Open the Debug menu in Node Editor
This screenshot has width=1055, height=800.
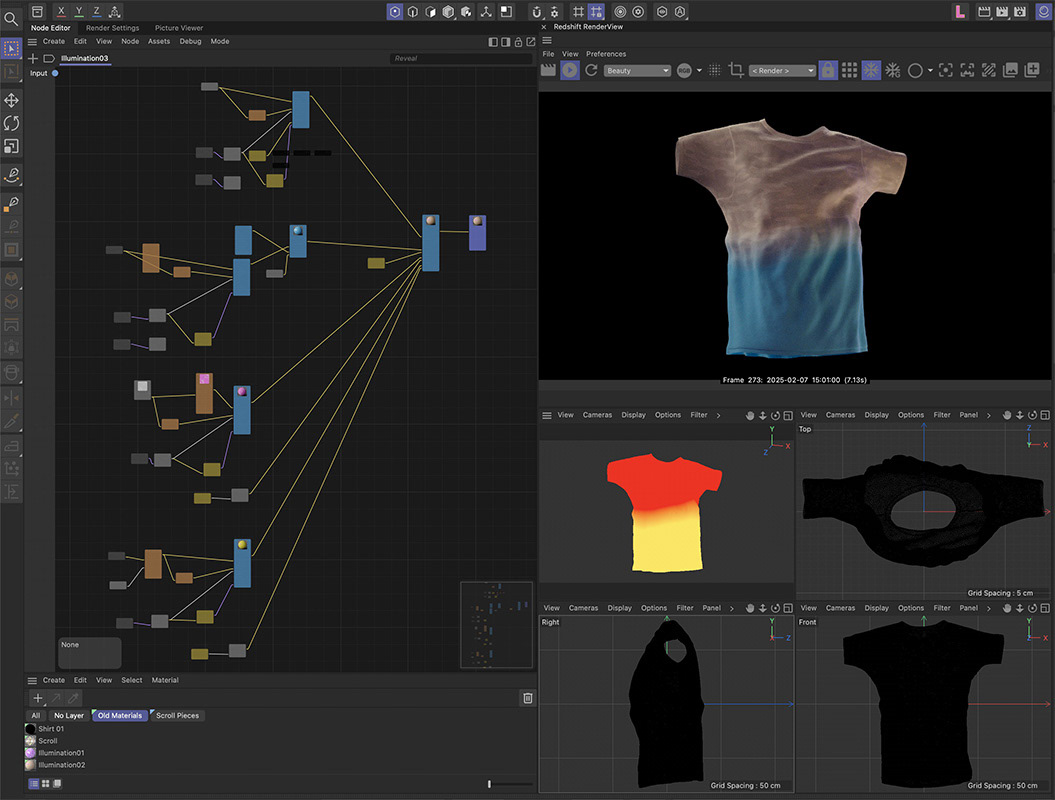click(x=190, y=42)
